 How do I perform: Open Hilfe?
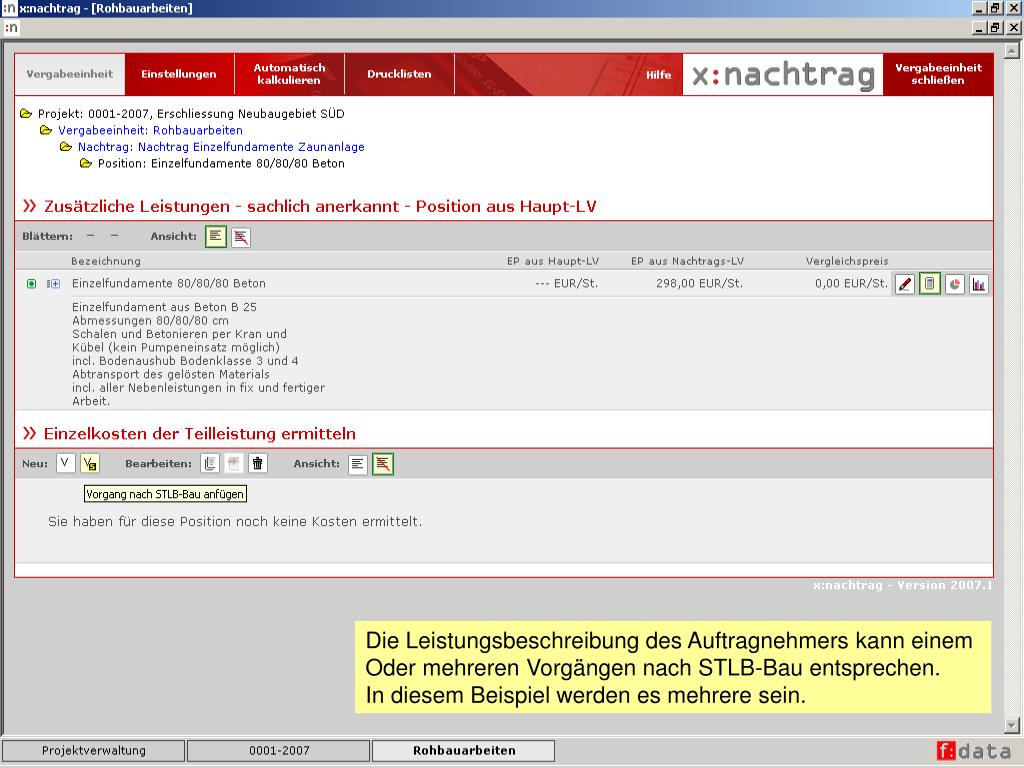658,75
